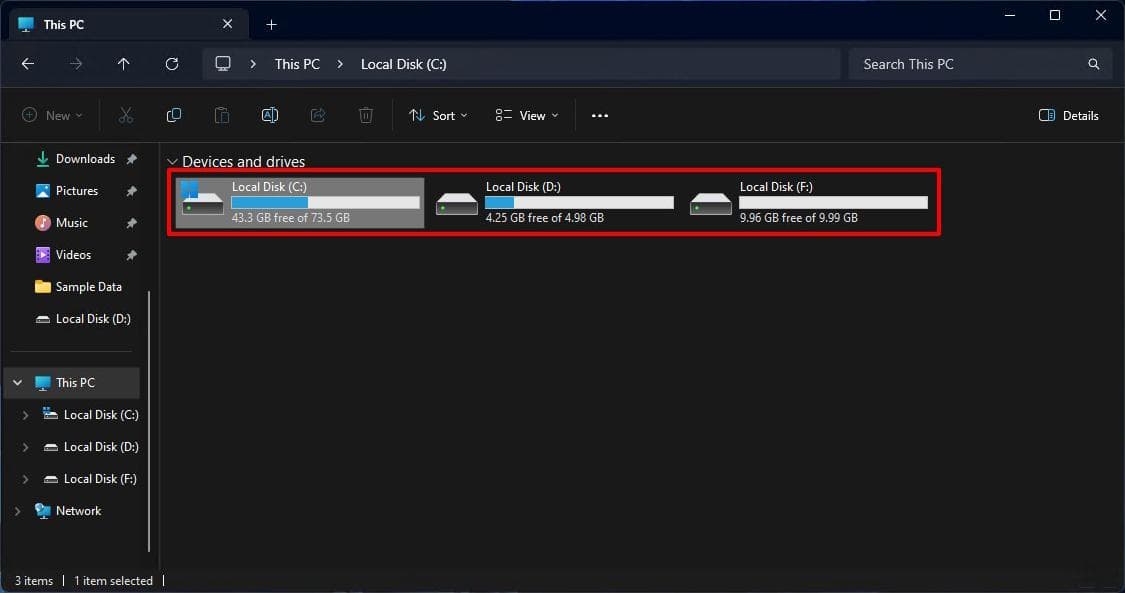The width and height of the screenshot is (1125, 593).
Task: Click '1 item selected' in status bar
Action: 113,581
